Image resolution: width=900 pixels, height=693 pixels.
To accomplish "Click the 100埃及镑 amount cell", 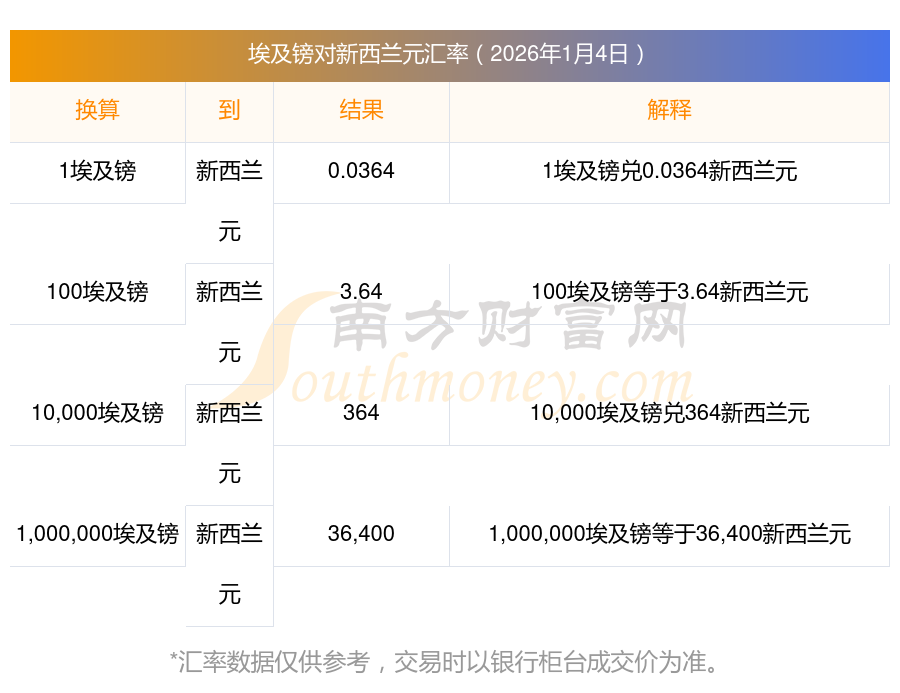I will coord(97,293).
